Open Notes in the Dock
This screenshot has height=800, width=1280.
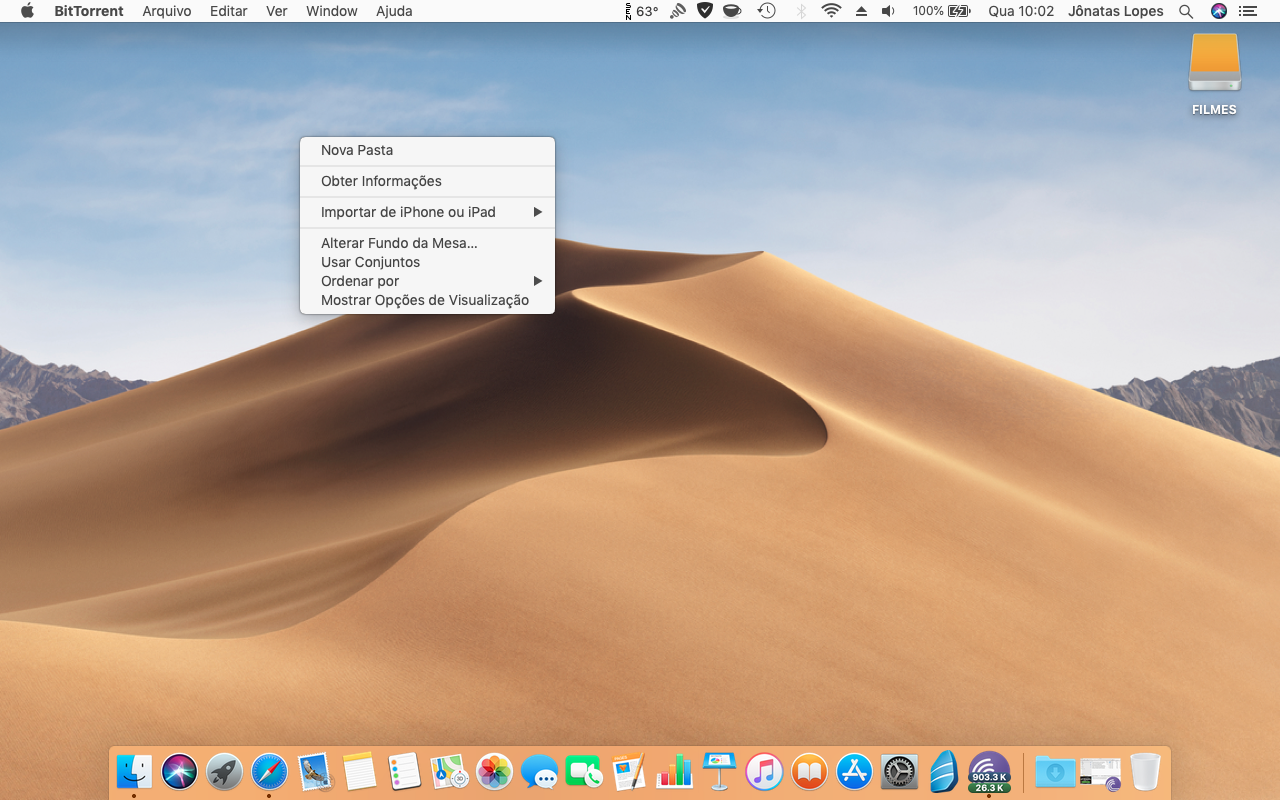coord(359,771)
